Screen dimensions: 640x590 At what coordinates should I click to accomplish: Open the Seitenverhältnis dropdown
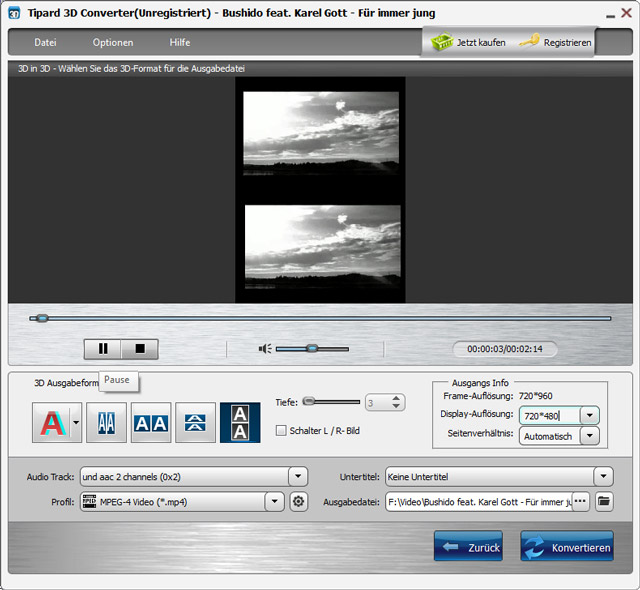point(590,436)
